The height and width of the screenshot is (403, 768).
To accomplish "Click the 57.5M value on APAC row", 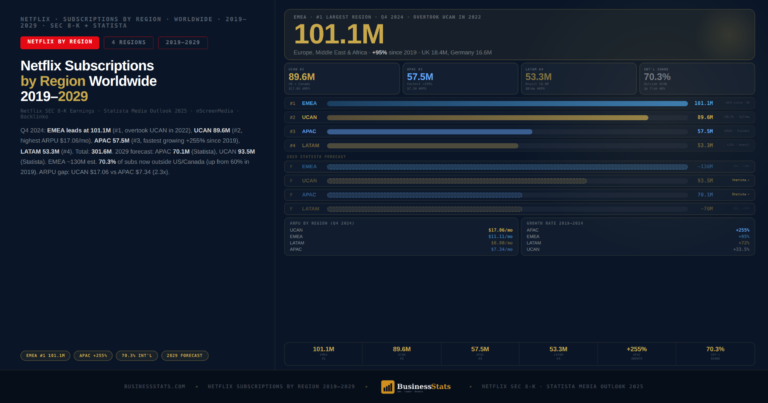I will pos(705,132).
